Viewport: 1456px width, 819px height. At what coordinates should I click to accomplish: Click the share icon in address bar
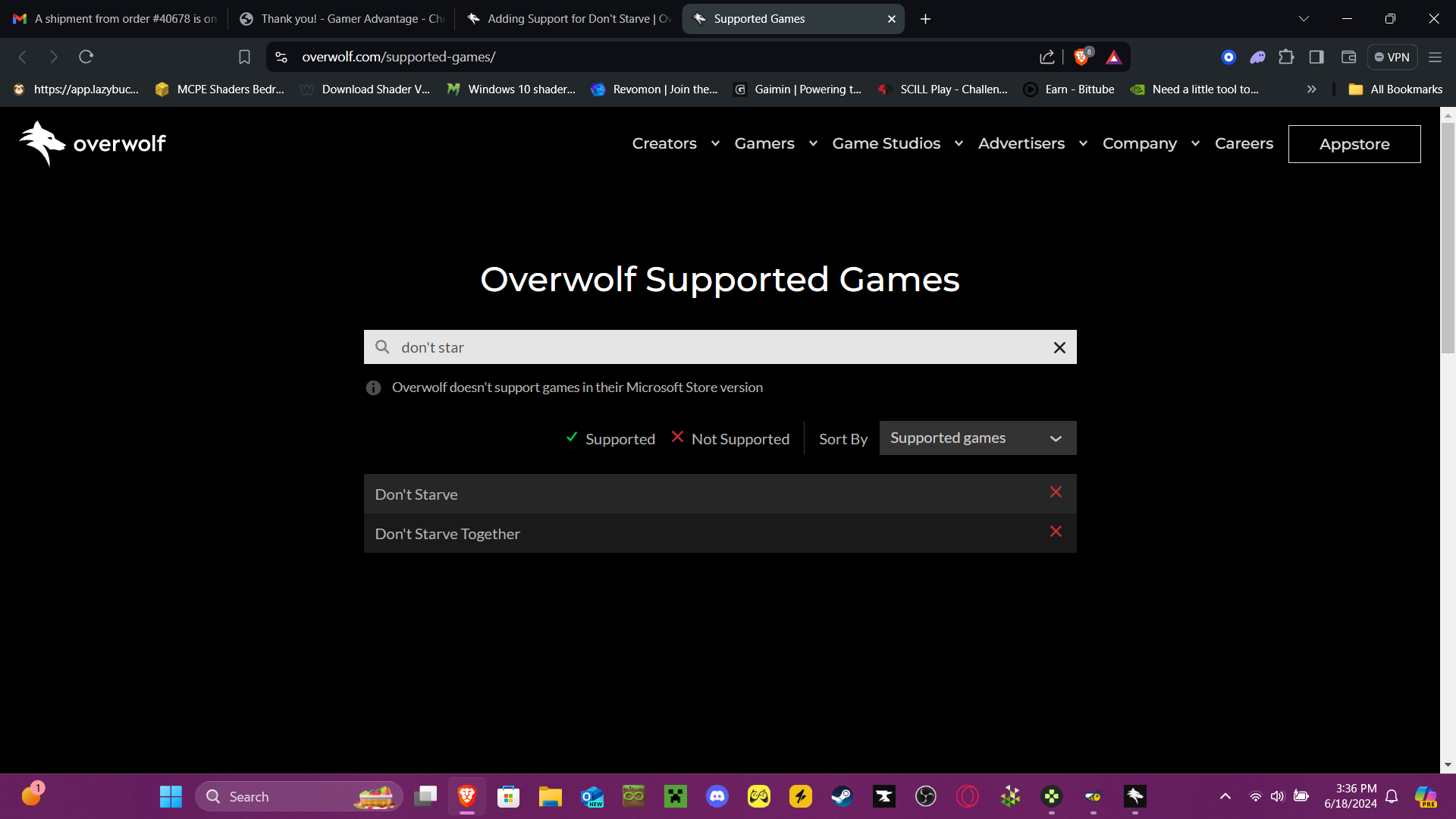coord(1046,57)
